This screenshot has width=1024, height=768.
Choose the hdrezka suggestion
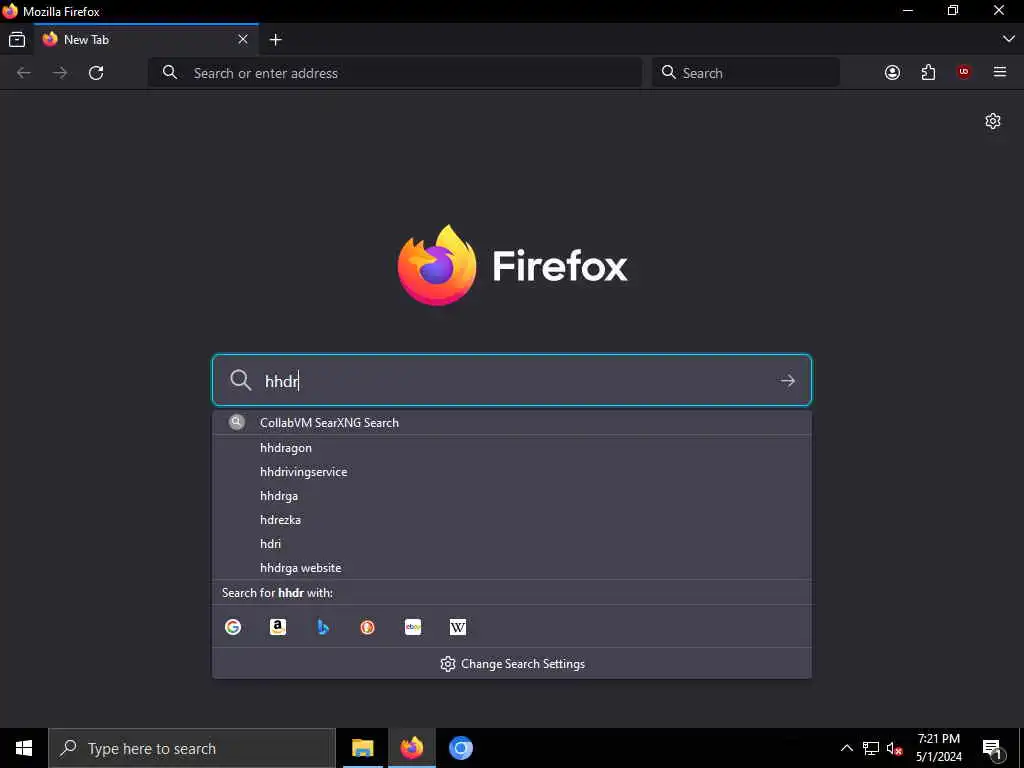[x=512, y=520]
